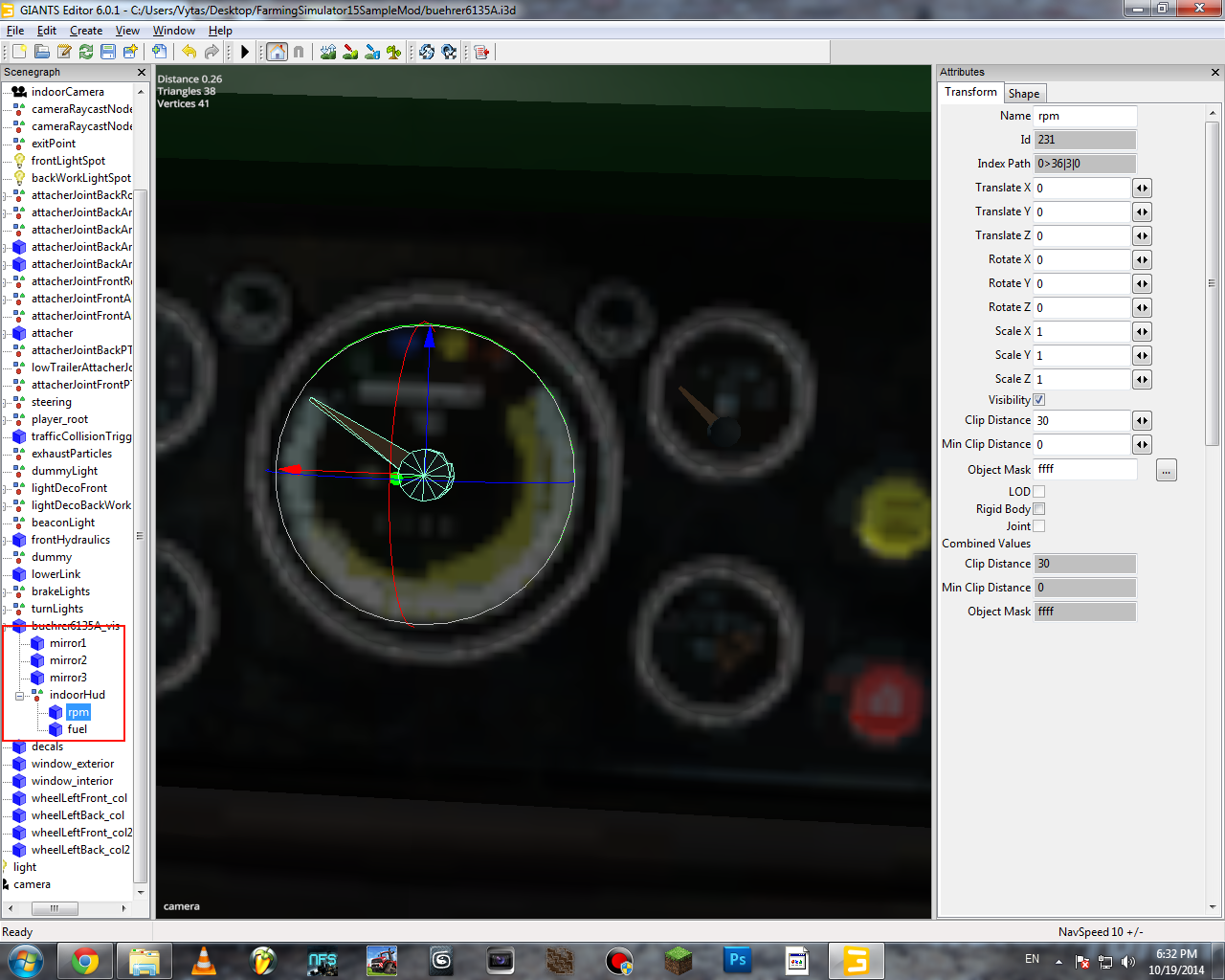
Task: Switch to the Shape tab
Action: 1024,94
